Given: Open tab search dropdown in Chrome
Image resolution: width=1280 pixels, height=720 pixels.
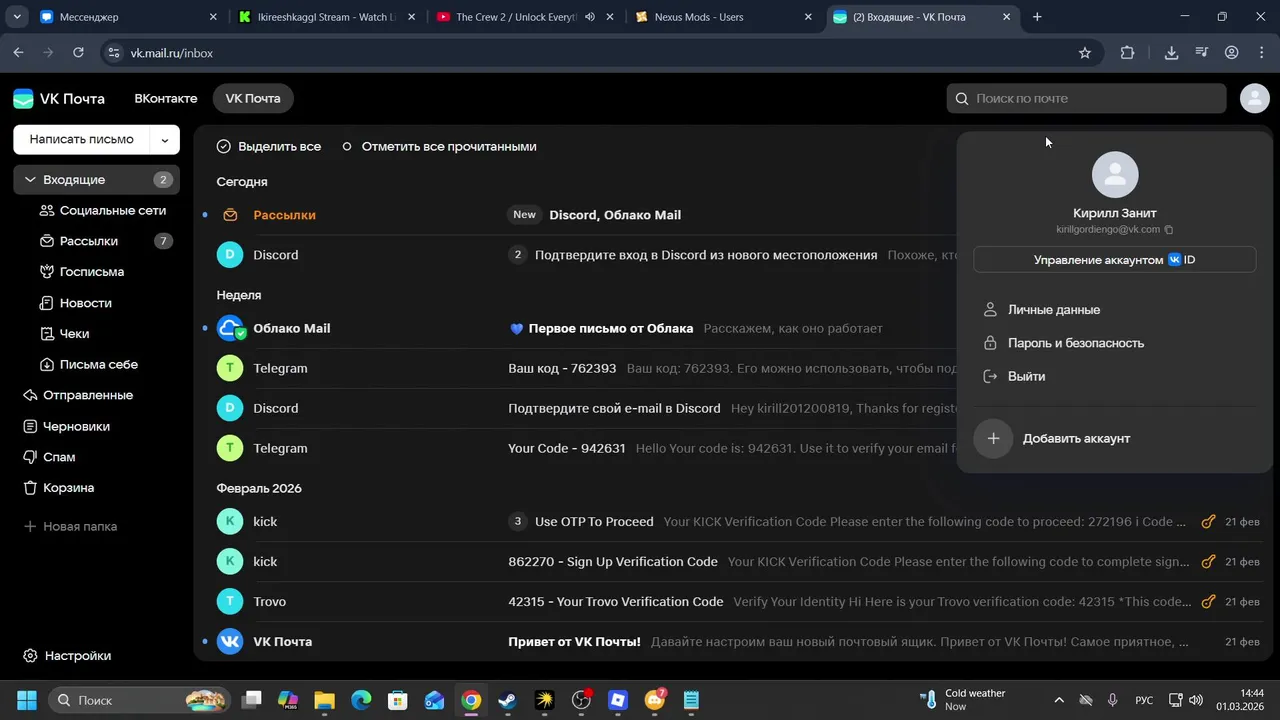Looking at the screenshot, I should 16,17.
